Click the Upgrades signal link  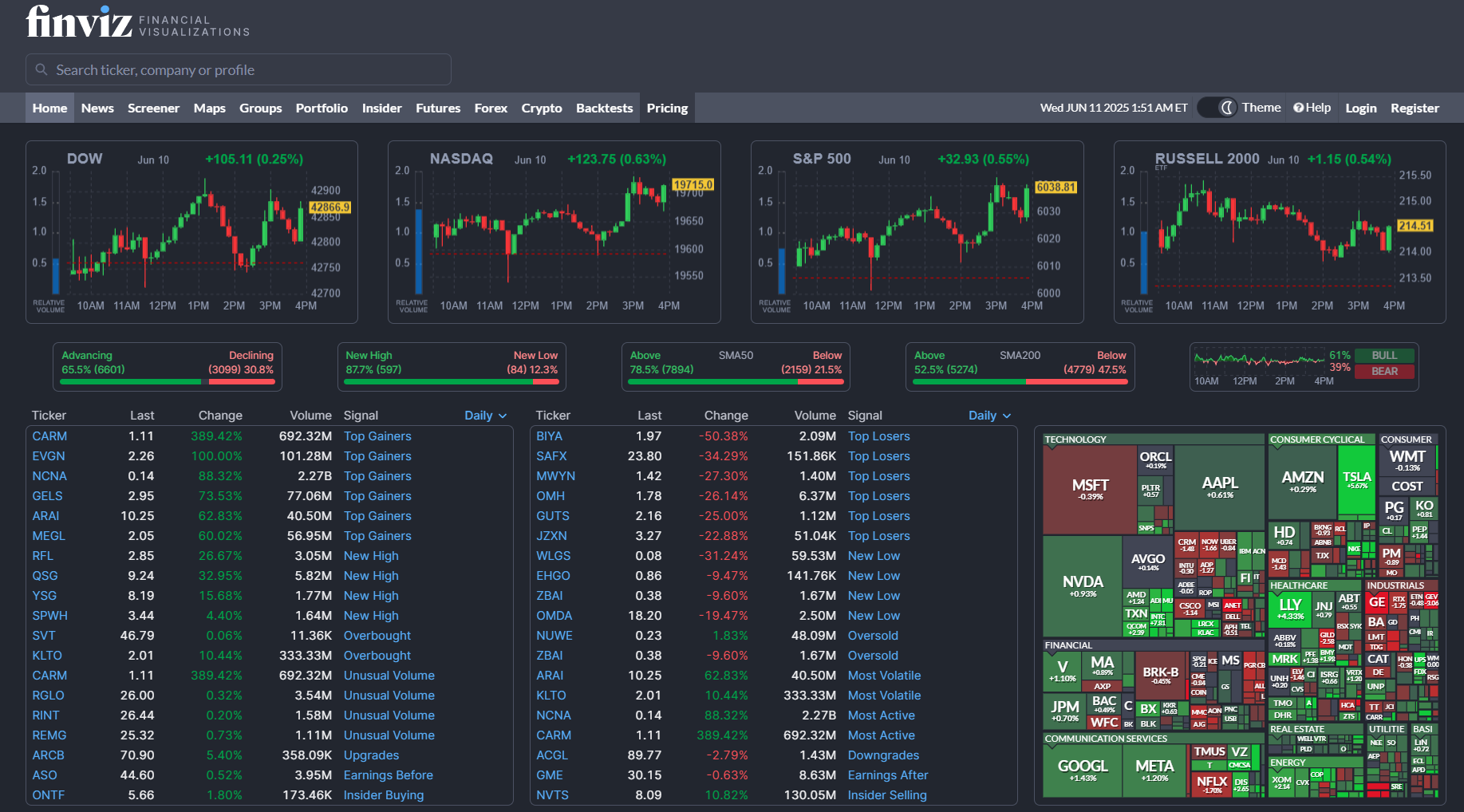click(371, 755)
